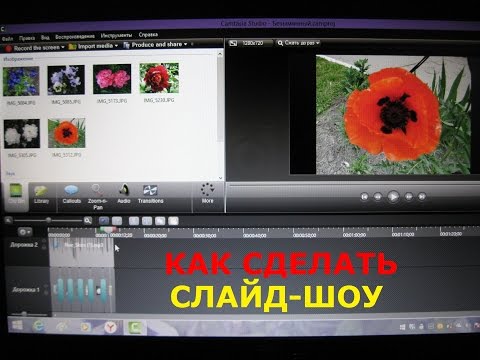Click the Undo button on timeline toolbar
Screen dimensions: 480x360
point(104,221)
